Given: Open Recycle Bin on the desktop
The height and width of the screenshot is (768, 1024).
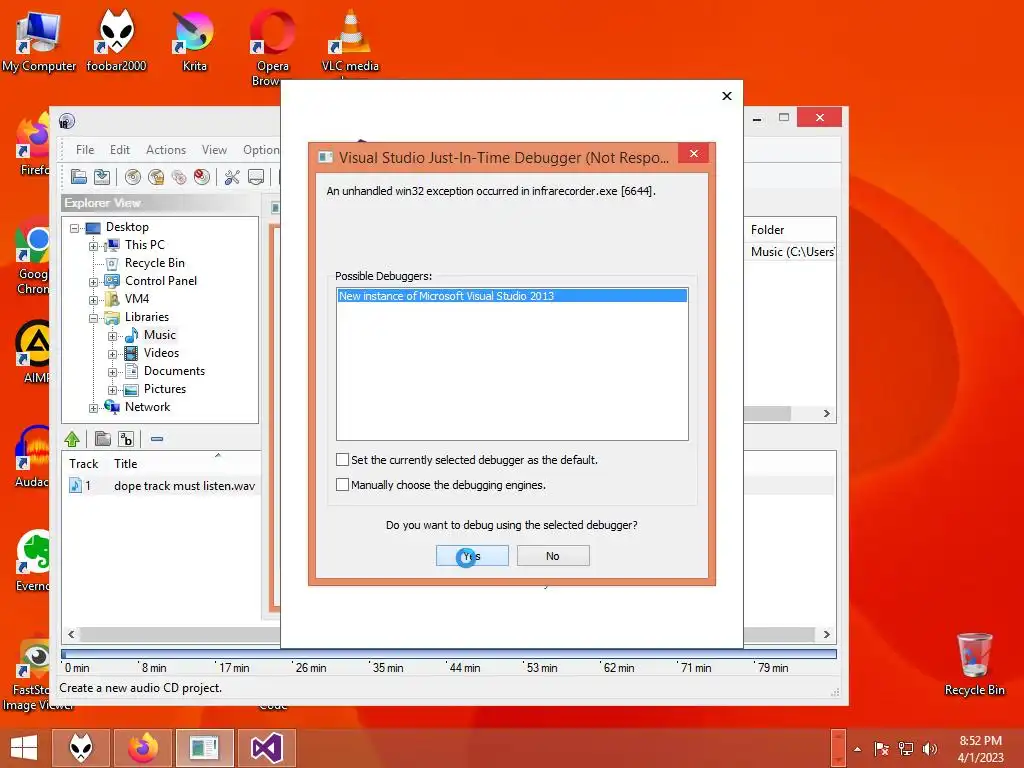Looking at the screenshot, I should [x=974, y=664].
